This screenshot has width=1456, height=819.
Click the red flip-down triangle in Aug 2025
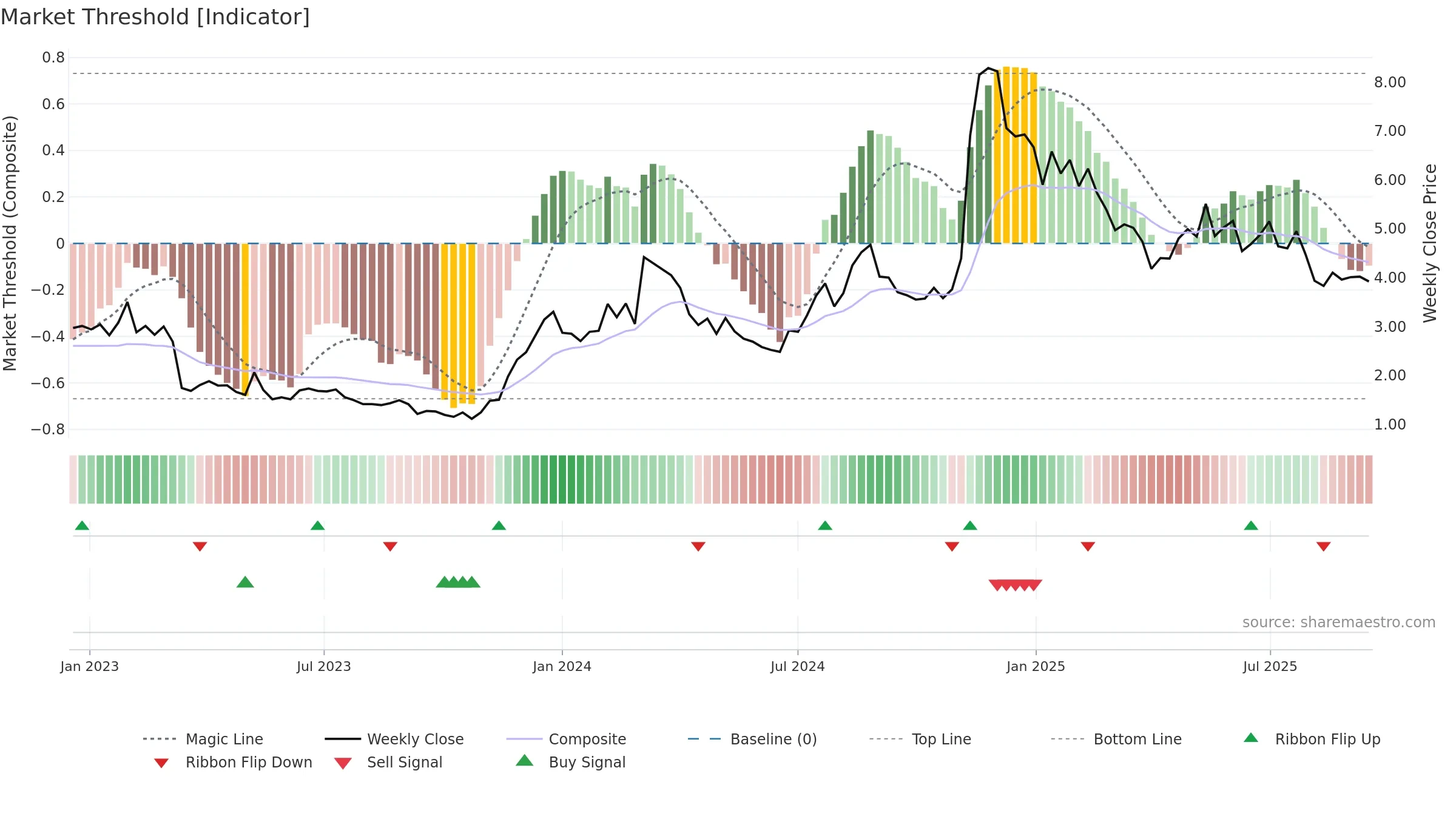coord(1324,547)
